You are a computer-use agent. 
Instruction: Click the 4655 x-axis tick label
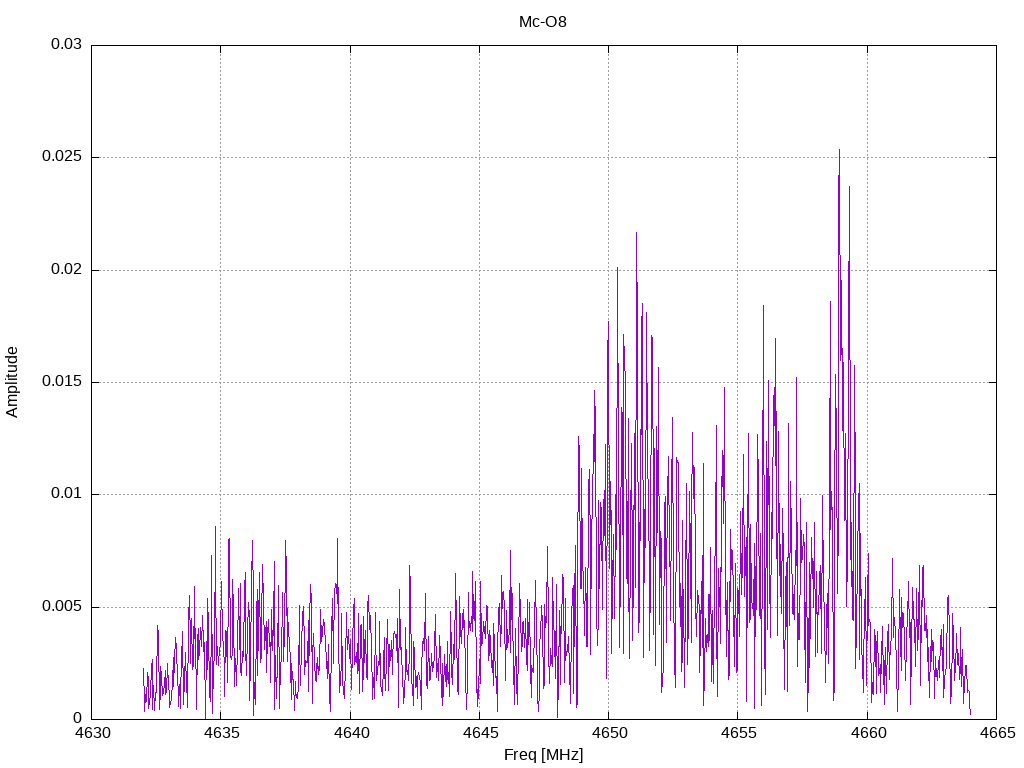[738, 733]
